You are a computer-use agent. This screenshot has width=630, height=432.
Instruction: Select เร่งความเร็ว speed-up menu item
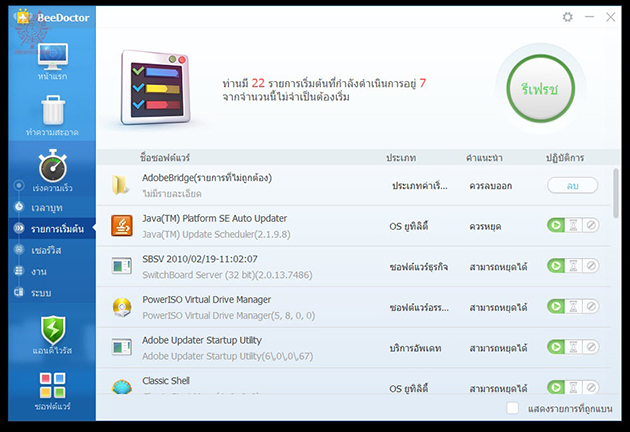click(x=52, y=188)
